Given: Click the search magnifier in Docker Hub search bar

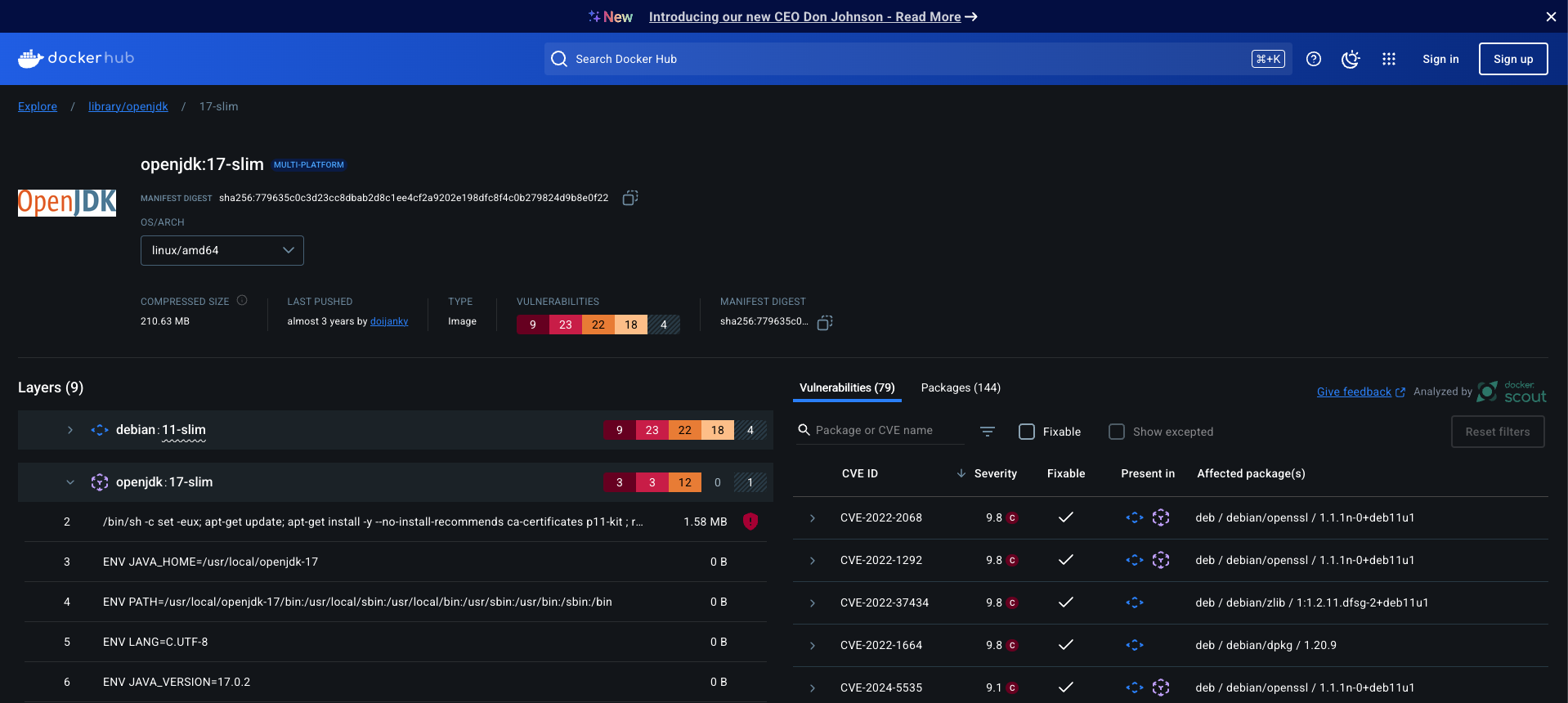Looking at the screenshot, I should tap(559, 59).
